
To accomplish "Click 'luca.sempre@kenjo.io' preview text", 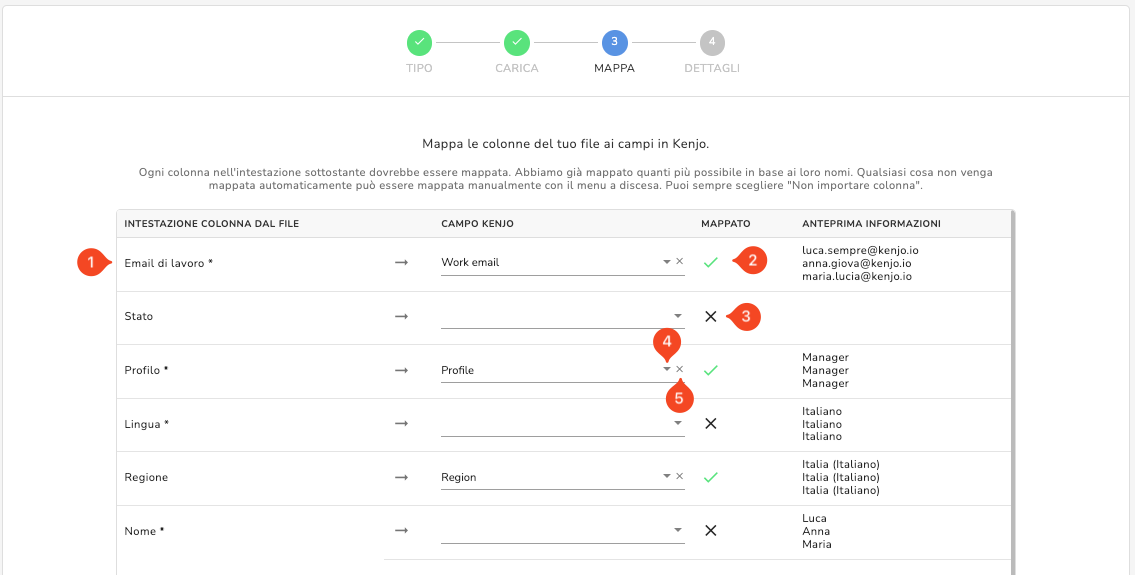I will 860,250.
